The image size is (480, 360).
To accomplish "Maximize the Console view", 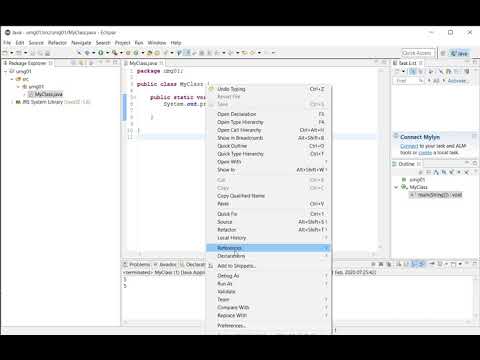I will [x=475, y=263].
